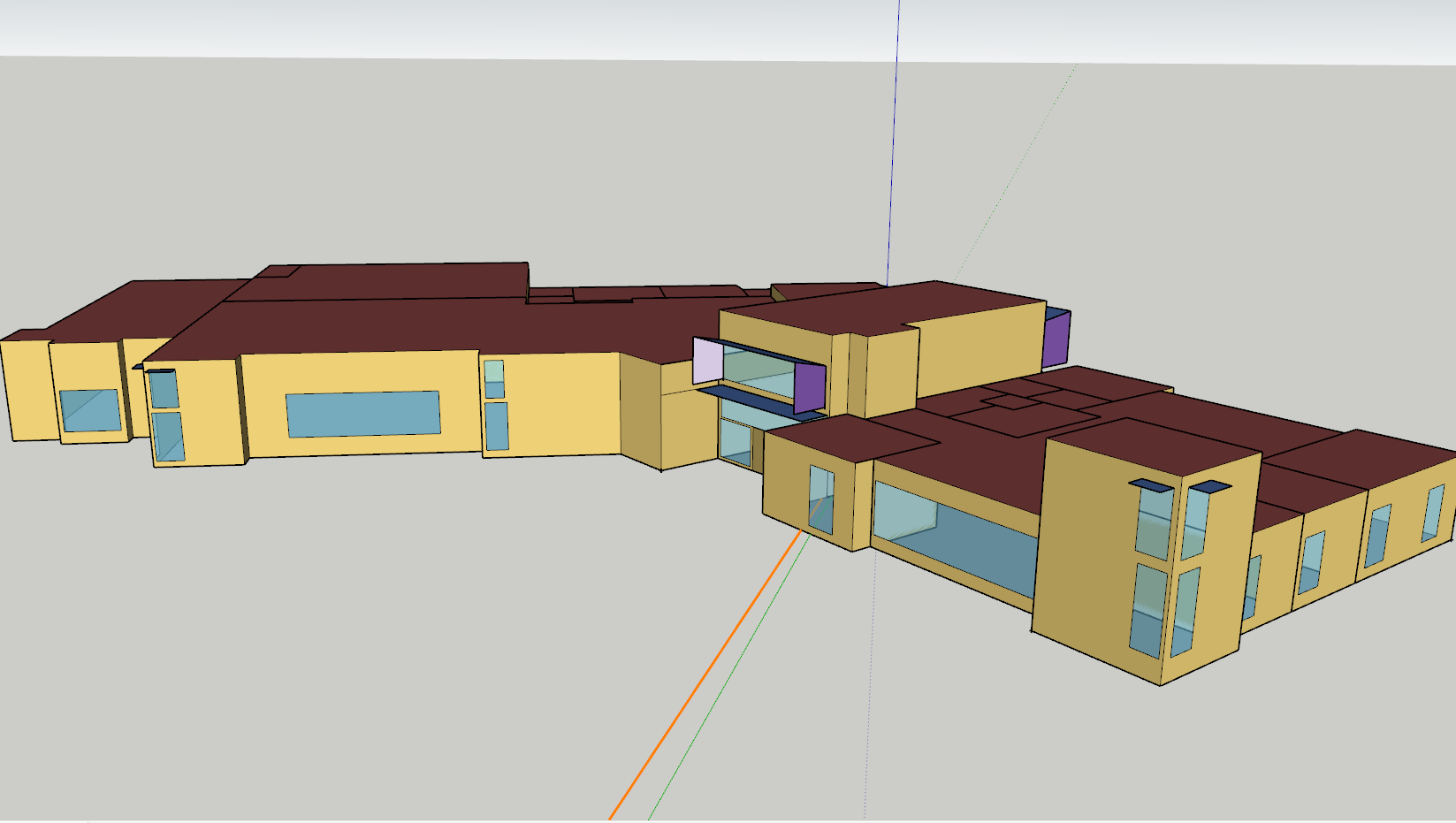Select the tall lower window beside the facade center
Viewport: 1456px width, 823px height.
[x=496, y=426]
